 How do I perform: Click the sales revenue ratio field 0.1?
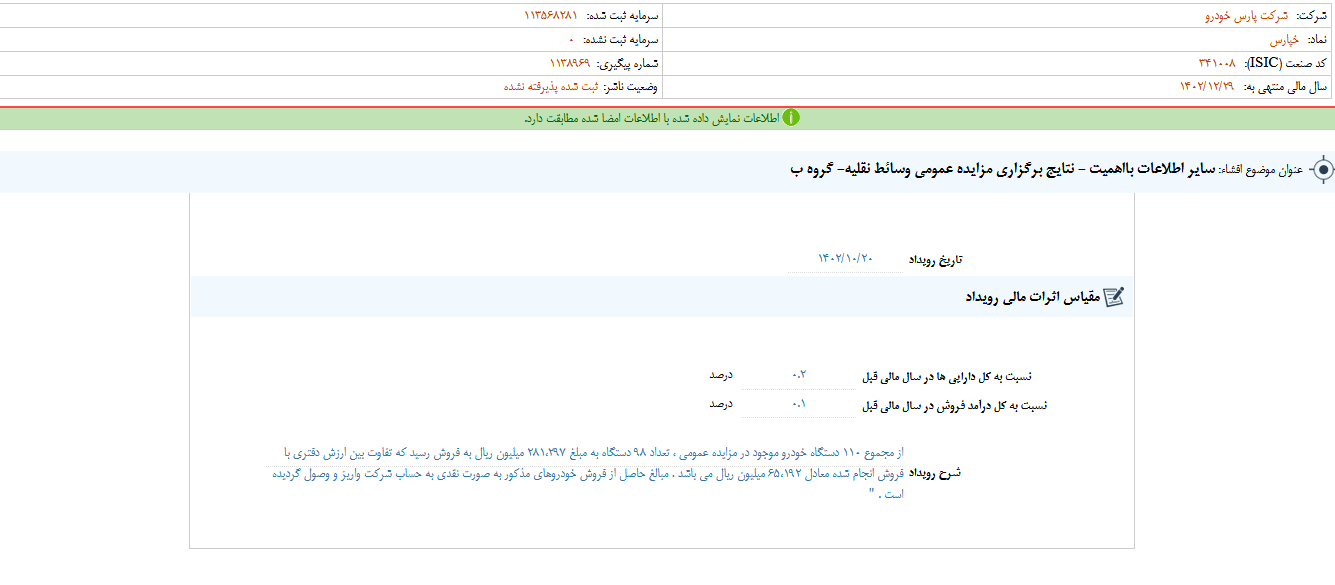[798, 405]
